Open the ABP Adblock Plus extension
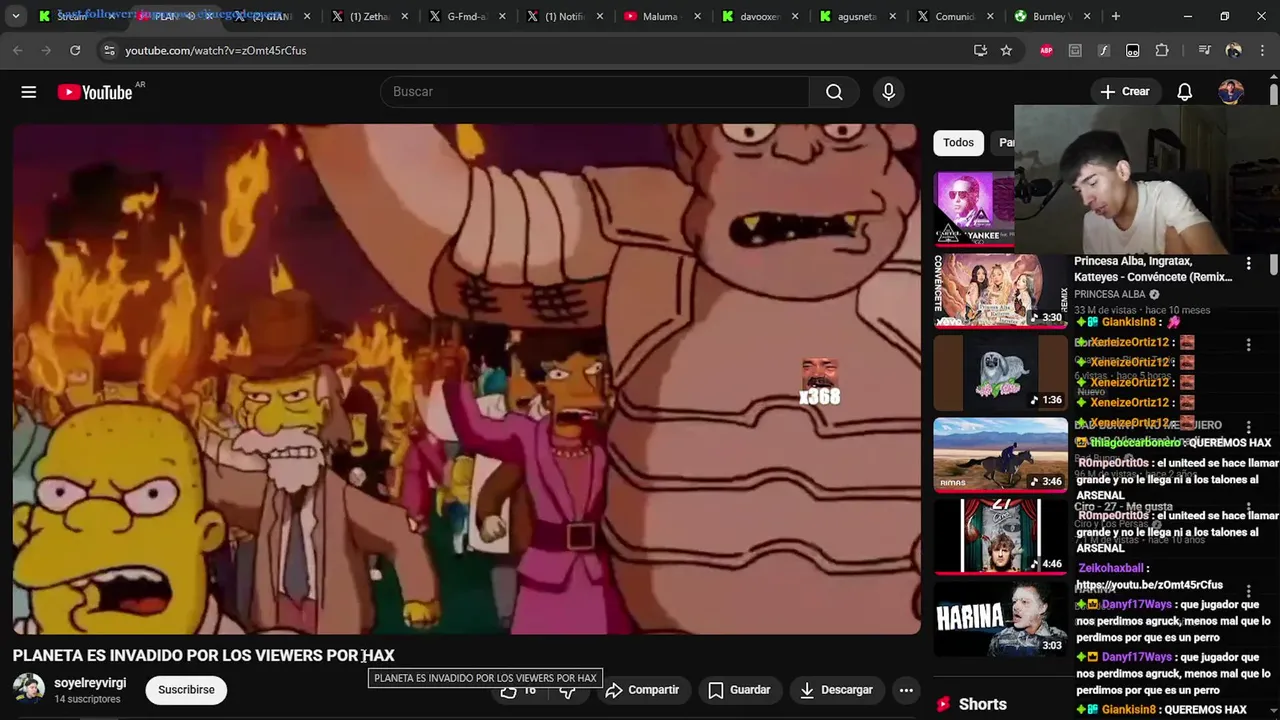The image size is (1280, 720). tap(1046, 50)
